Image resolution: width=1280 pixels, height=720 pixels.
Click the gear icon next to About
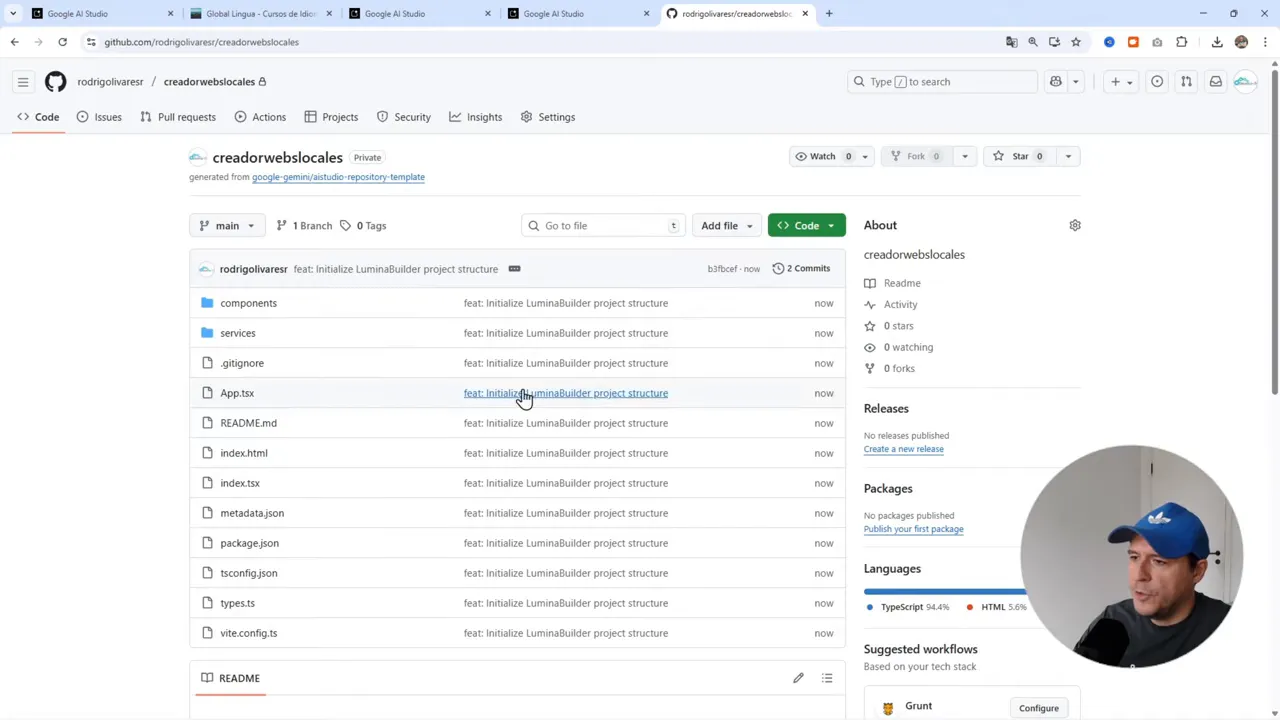[x=1075, y=225]
